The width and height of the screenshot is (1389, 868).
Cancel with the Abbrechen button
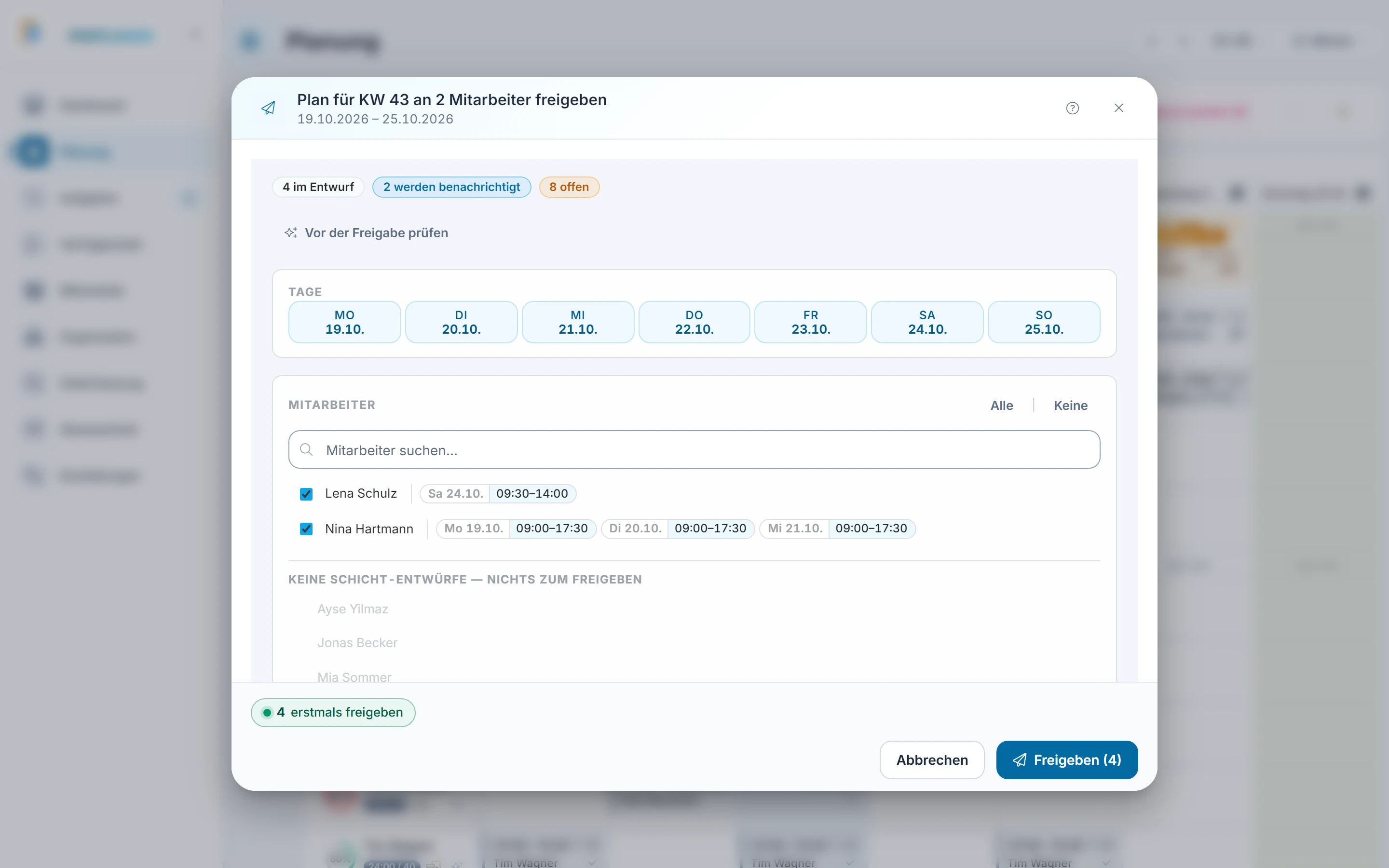(x=932, y=759)
